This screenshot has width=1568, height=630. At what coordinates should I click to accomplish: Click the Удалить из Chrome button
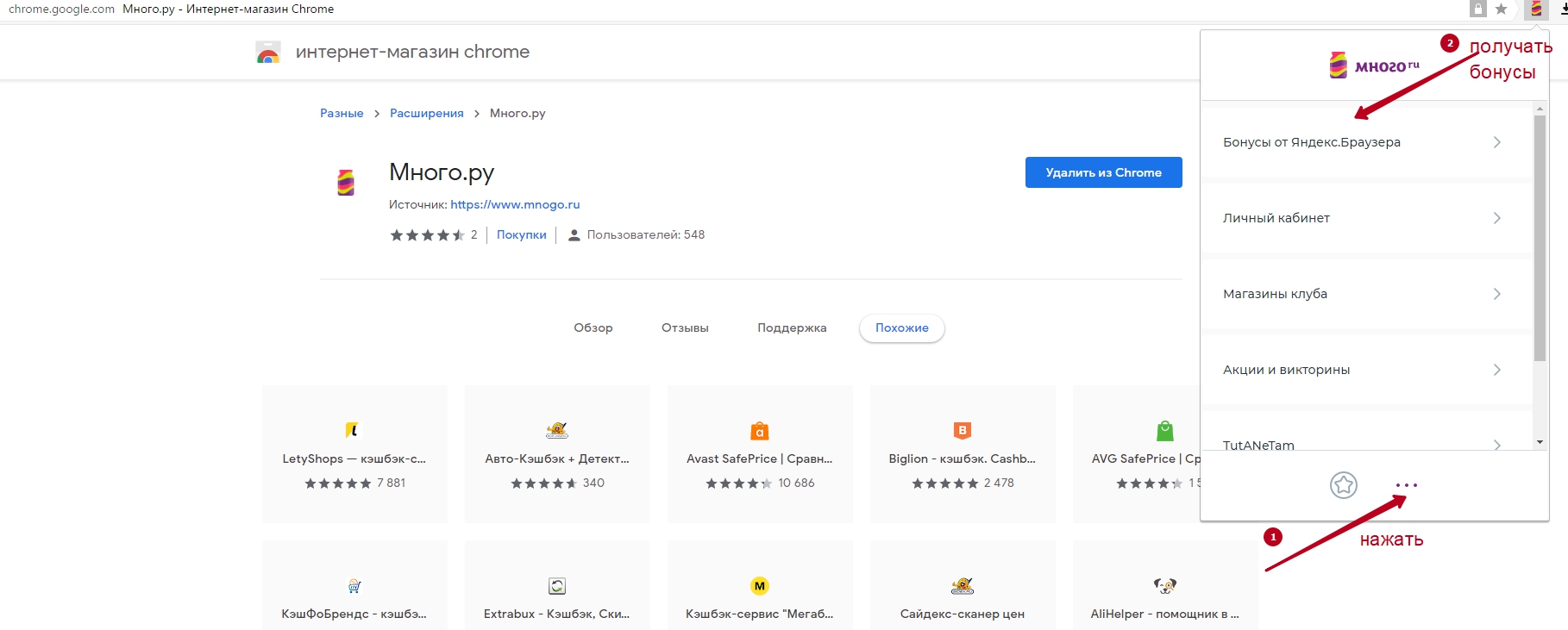click(x=1103, y=172)
